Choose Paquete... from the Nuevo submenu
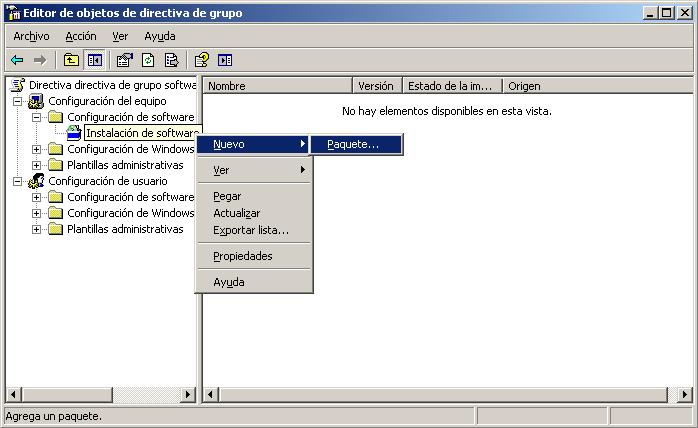This screenshot has width=698, height=428. (x=353, y=144)
